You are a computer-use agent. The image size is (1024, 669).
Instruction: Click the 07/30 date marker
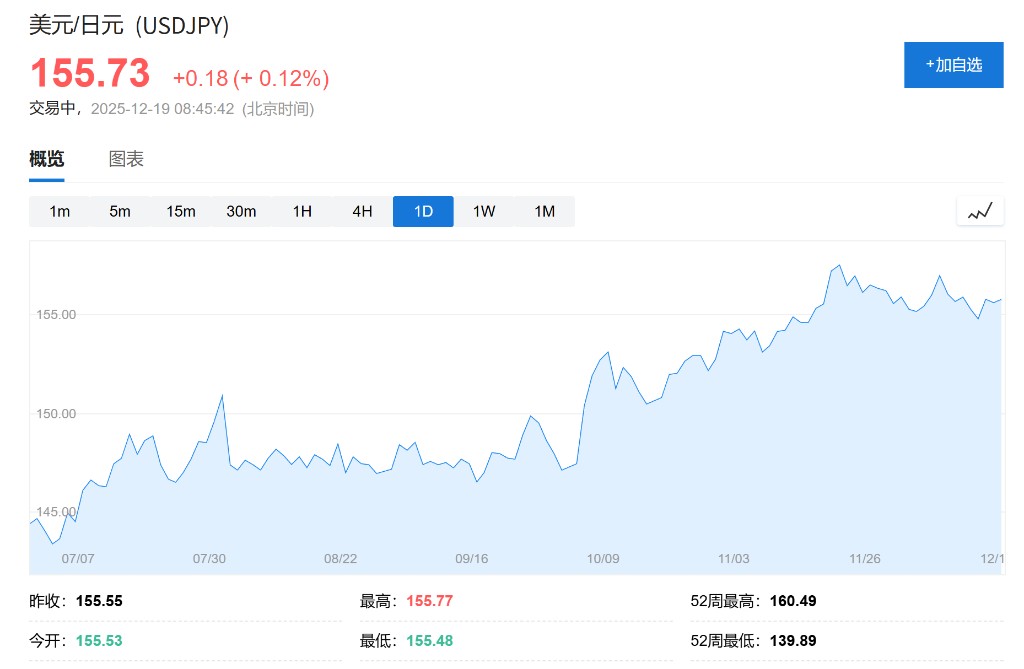[x=209, y=558]
